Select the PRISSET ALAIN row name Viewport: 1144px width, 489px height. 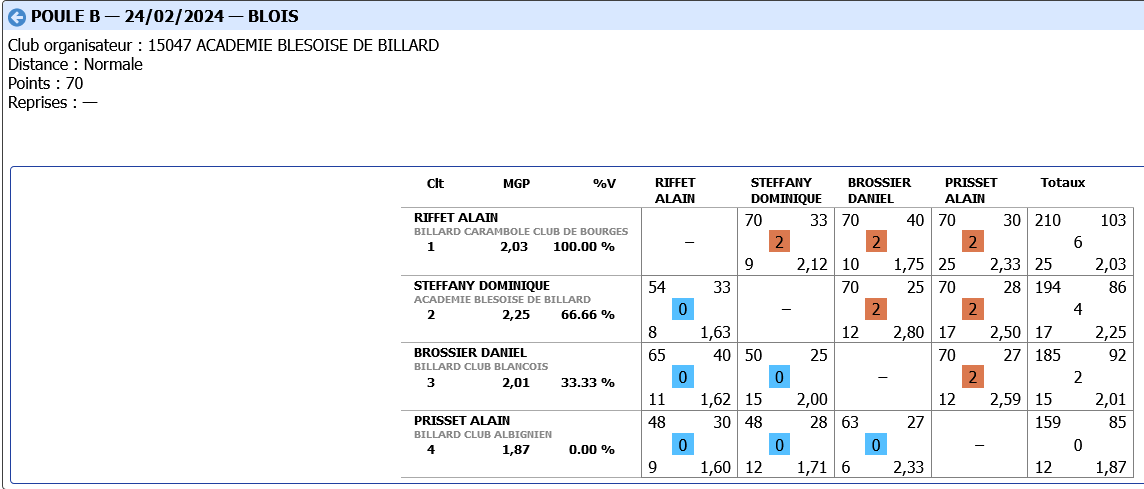pos(462,420)
